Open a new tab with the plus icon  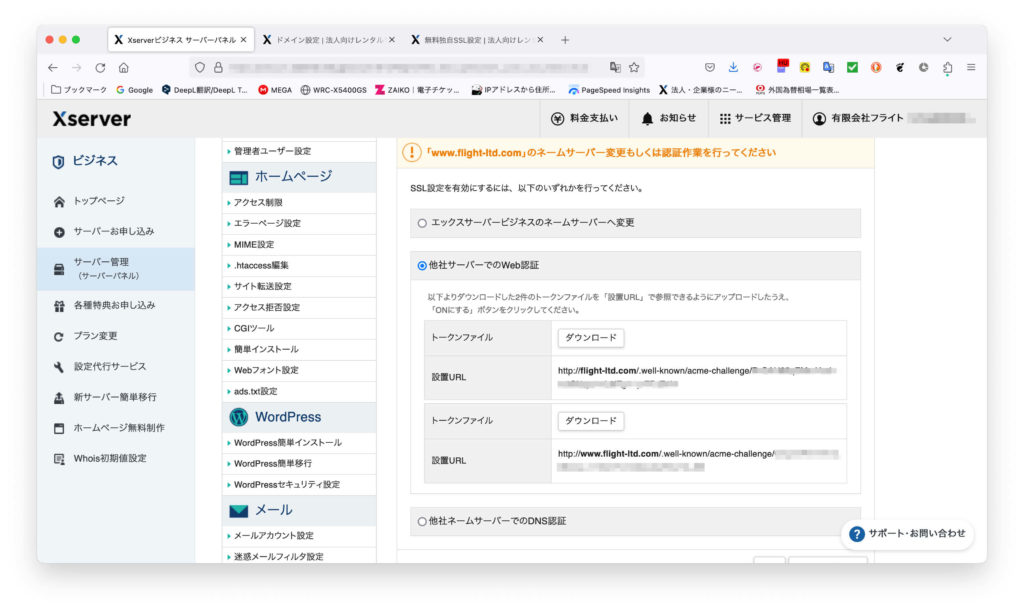coord(565,40)
